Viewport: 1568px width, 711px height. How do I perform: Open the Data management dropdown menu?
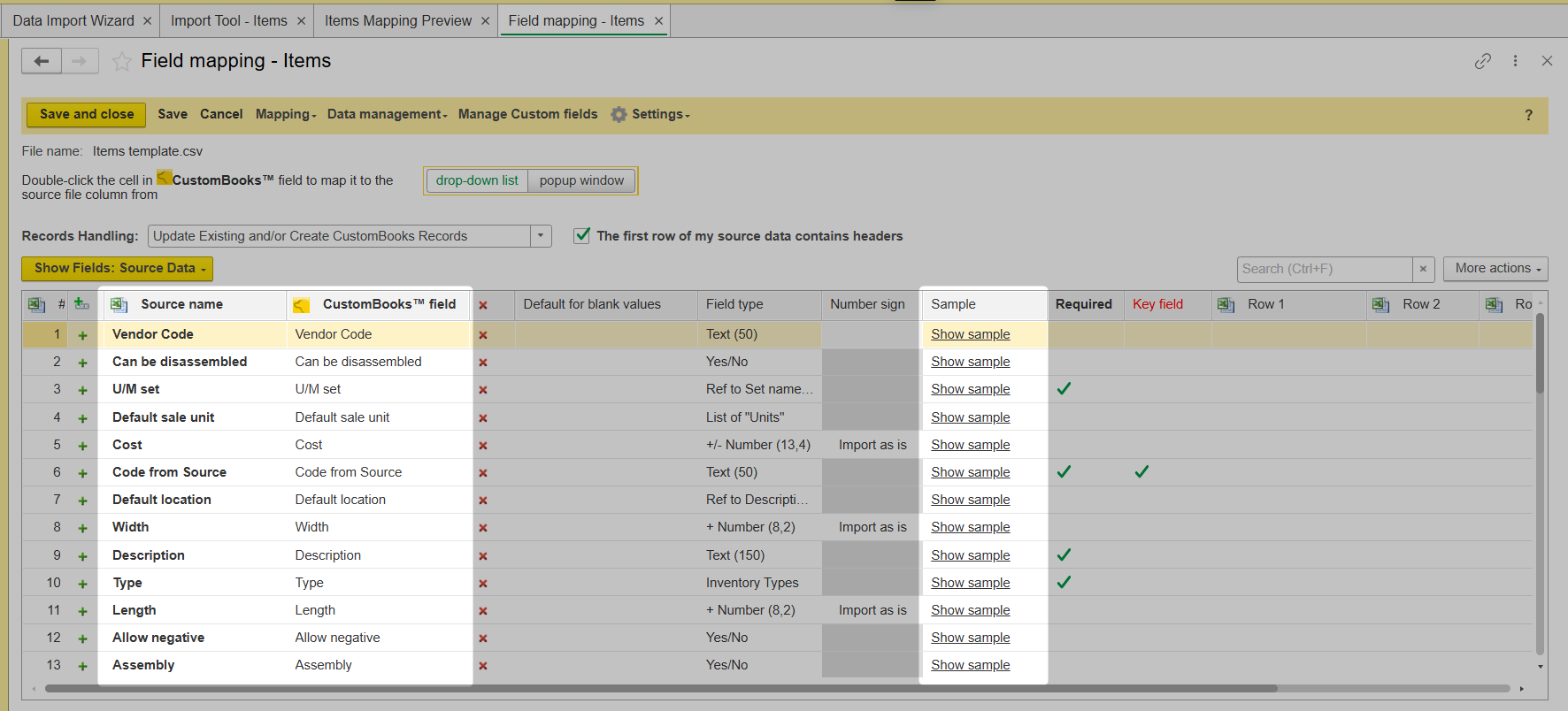tap(387, 114)
